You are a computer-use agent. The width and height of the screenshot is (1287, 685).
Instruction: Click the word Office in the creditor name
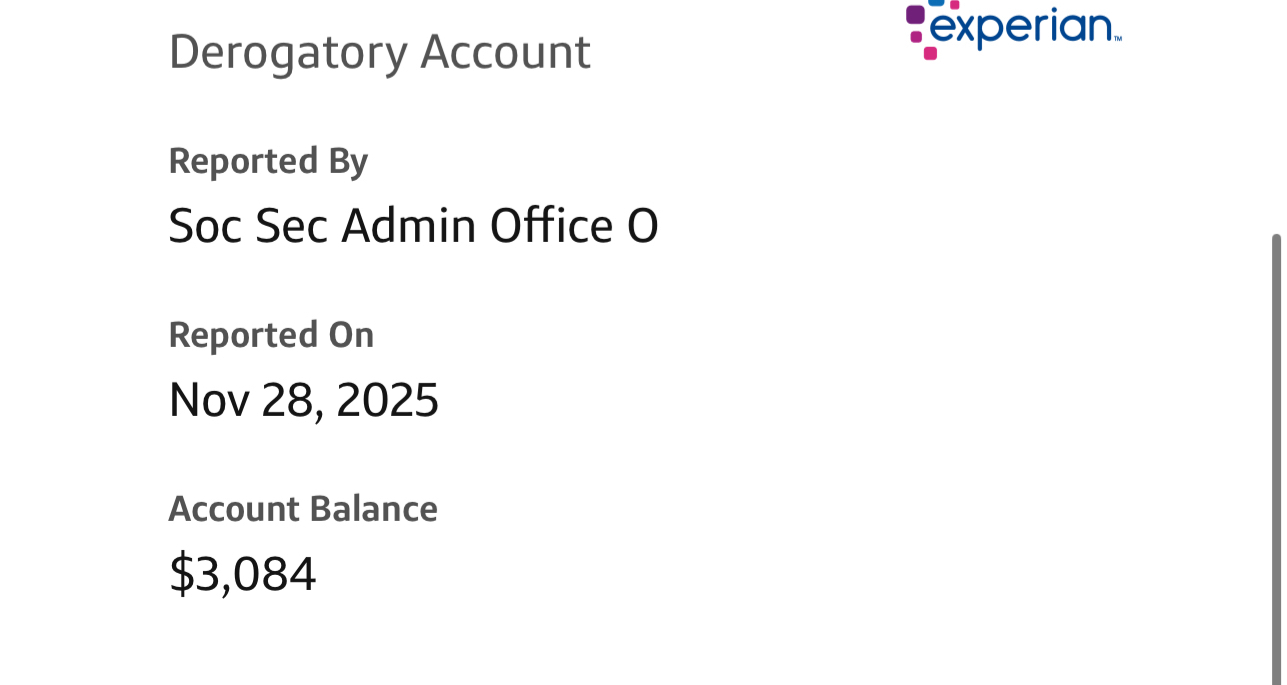click(550, 226)
